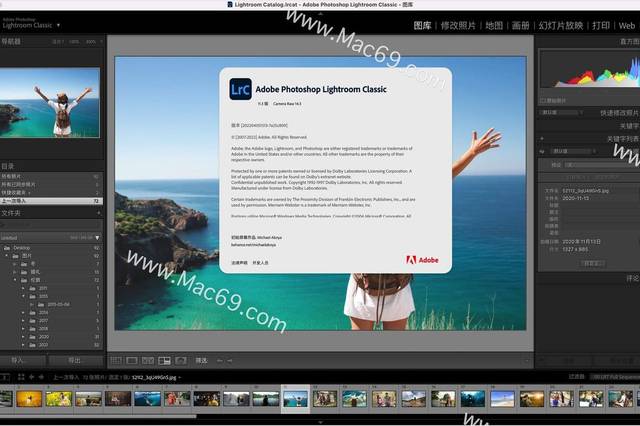
Task: Expand the 评论 panel
Action: point(633,278)
